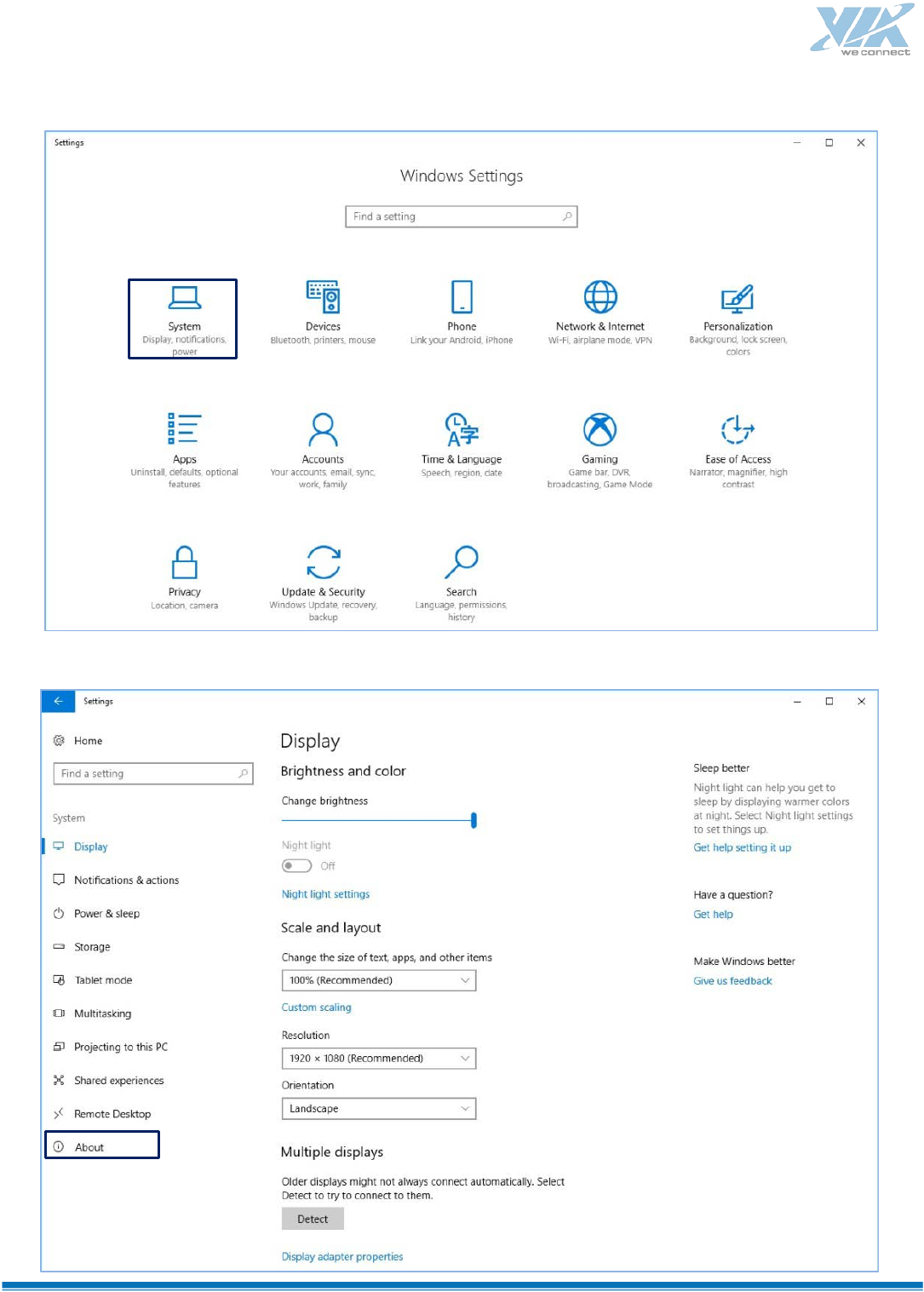
Task: Open Display adapter properties link
Action: [x=342, y=1256]
